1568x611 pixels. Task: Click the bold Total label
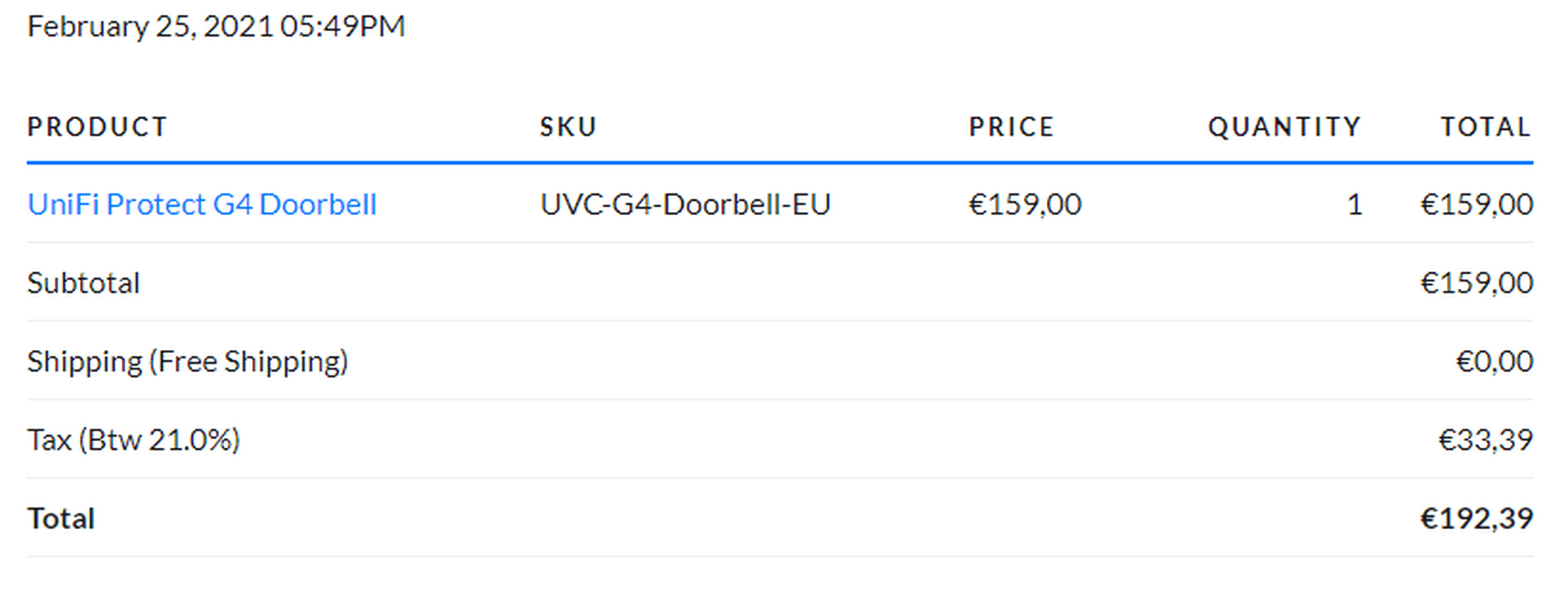coord(61,518)
